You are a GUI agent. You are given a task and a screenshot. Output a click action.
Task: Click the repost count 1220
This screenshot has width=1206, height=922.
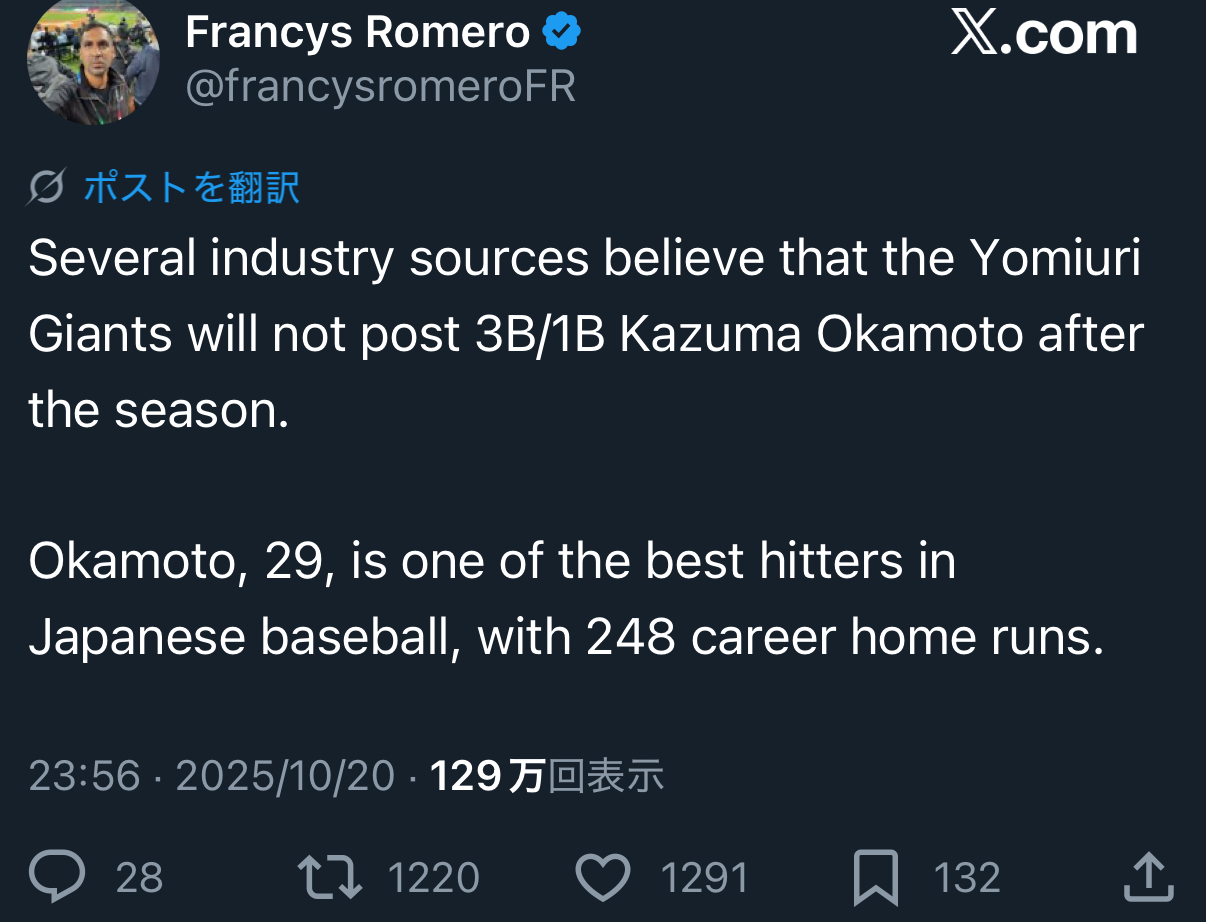tap(433, 878)
